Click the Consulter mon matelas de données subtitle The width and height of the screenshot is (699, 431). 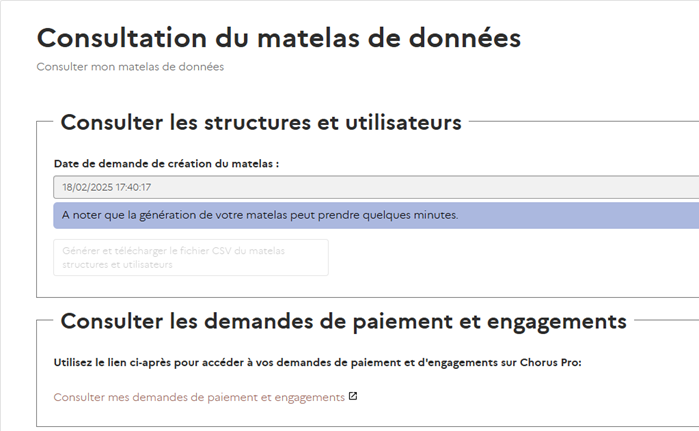coord(130,67)
